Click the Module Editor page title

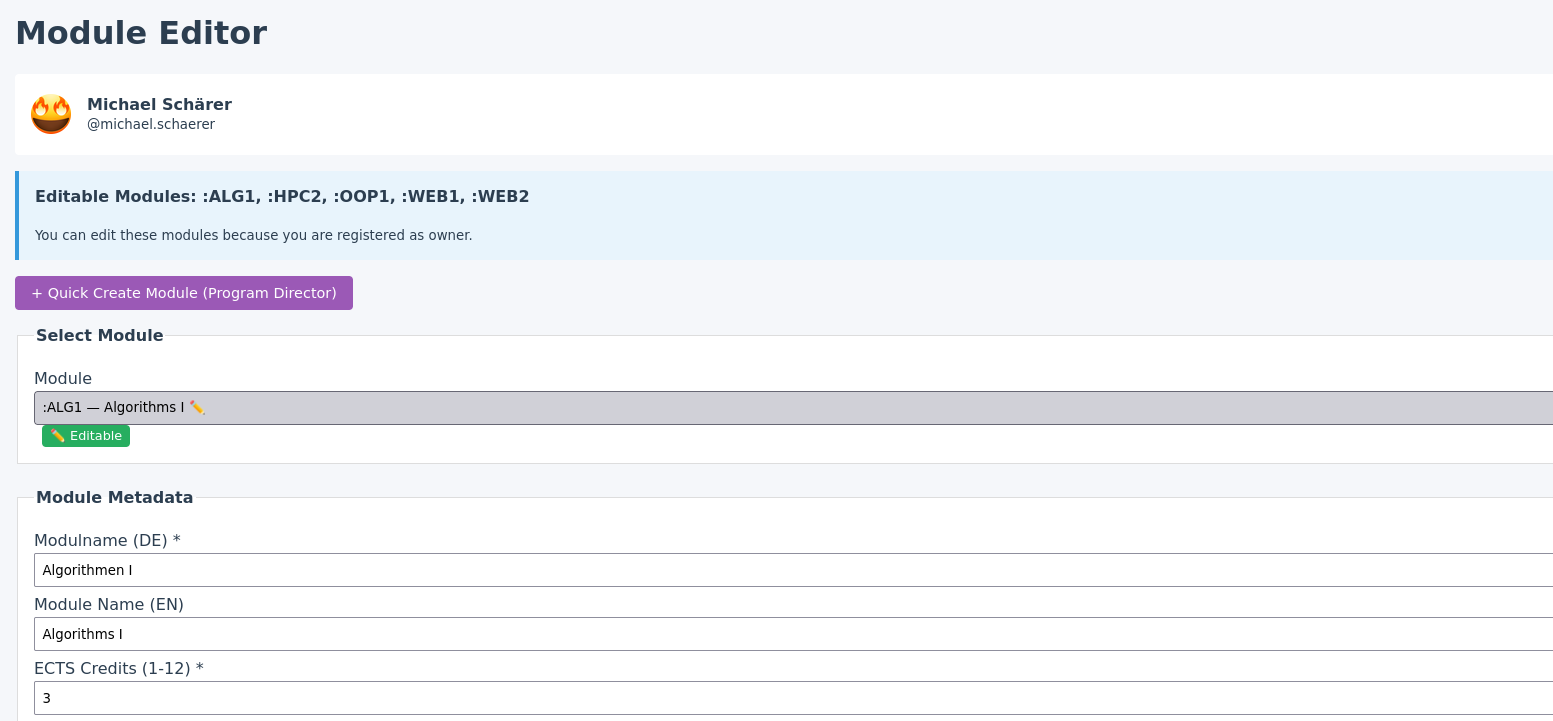141,33
